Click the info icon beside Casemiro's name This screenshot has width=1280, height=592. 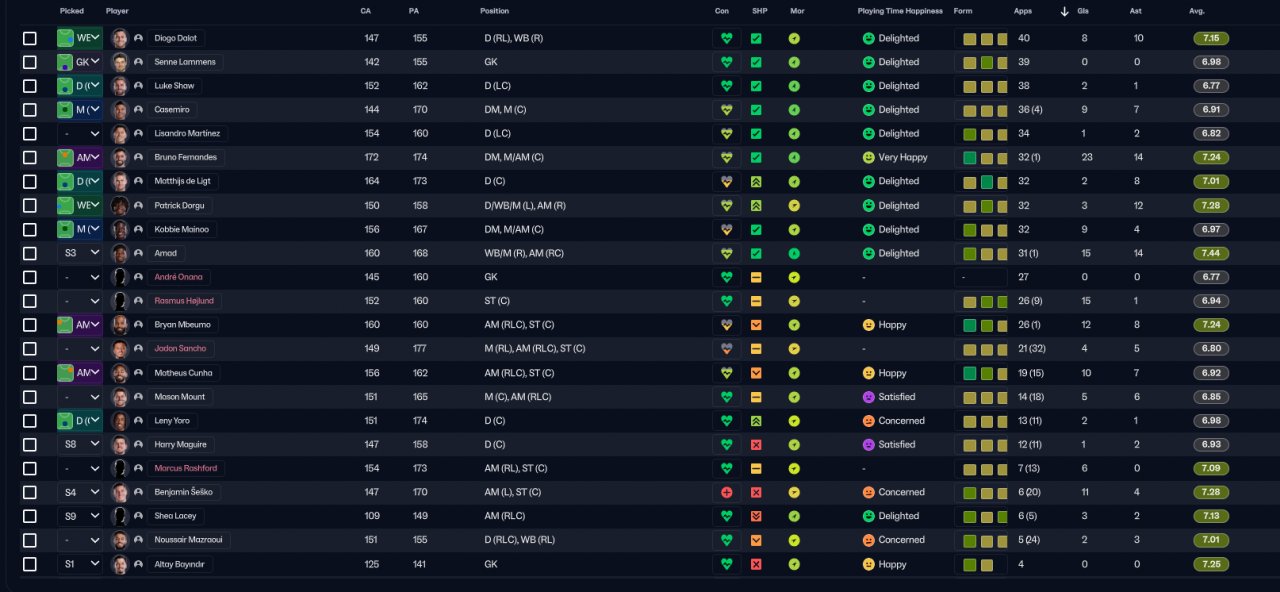138,110
